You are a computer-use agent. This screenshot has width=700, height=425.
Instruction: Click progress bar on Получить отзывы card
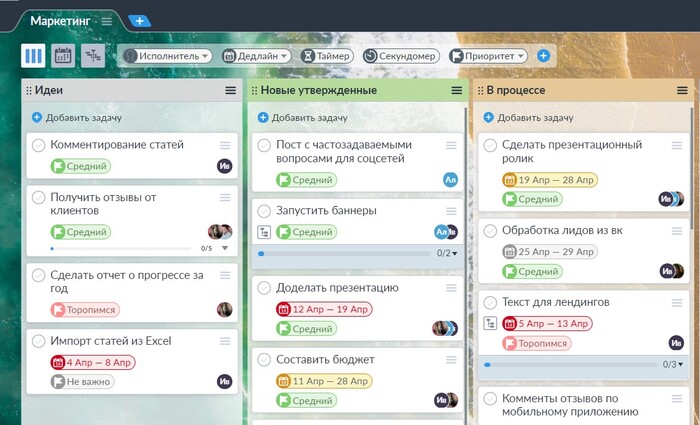click(121, 248)
